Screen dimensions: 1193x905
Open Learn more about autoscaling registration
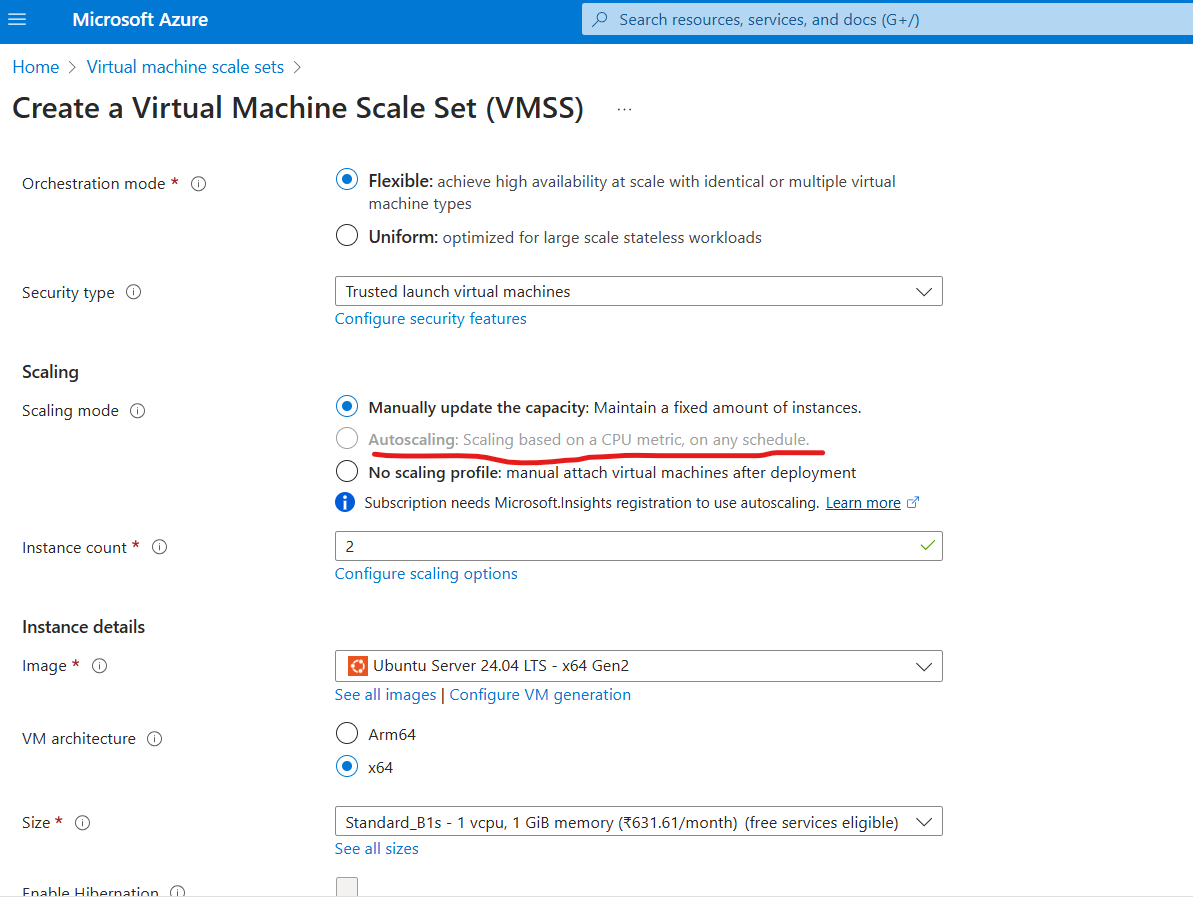pos(863,503)
